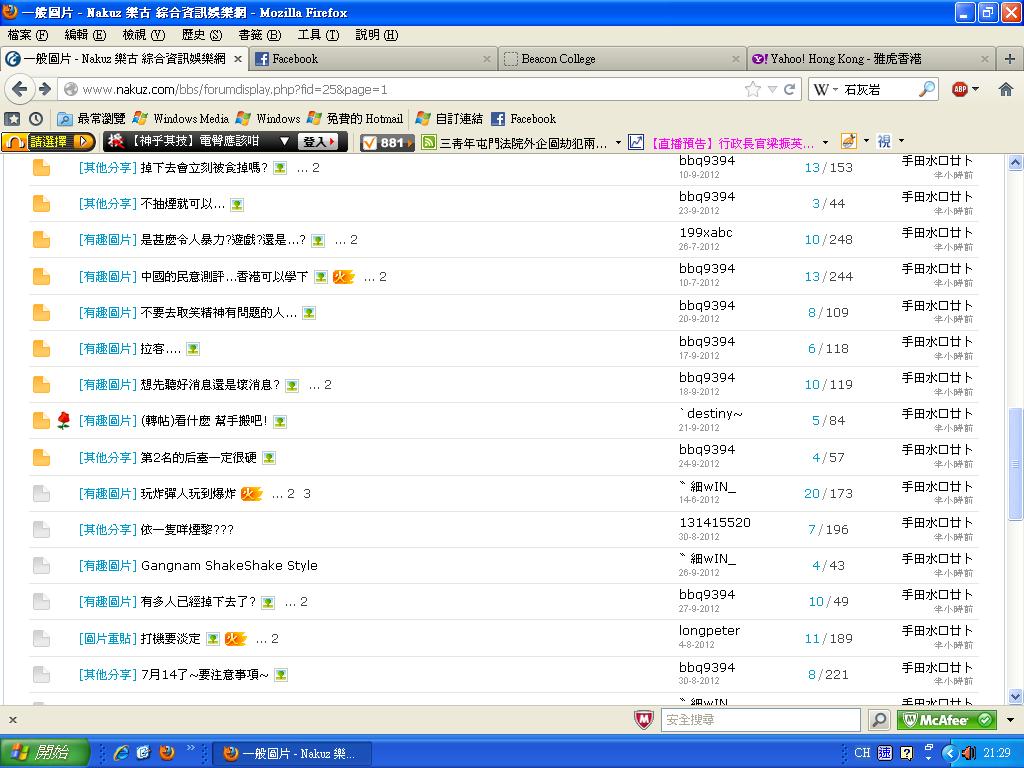Click the browser Forward arrow button
1024x768 pixels.
[45, 89]
